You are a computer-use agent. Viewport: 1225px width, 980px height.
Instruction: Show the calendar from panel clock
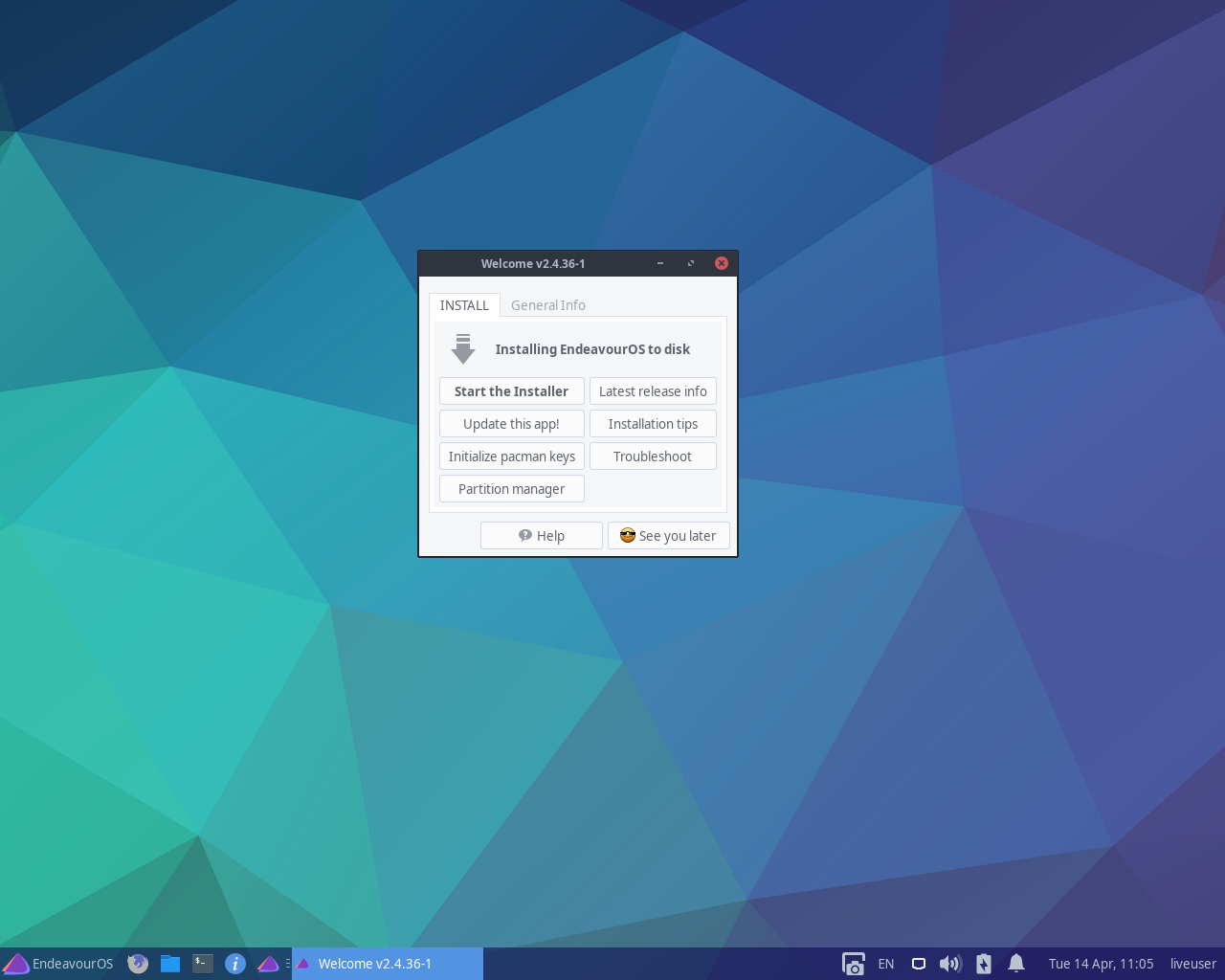[x=1101, y=964]
